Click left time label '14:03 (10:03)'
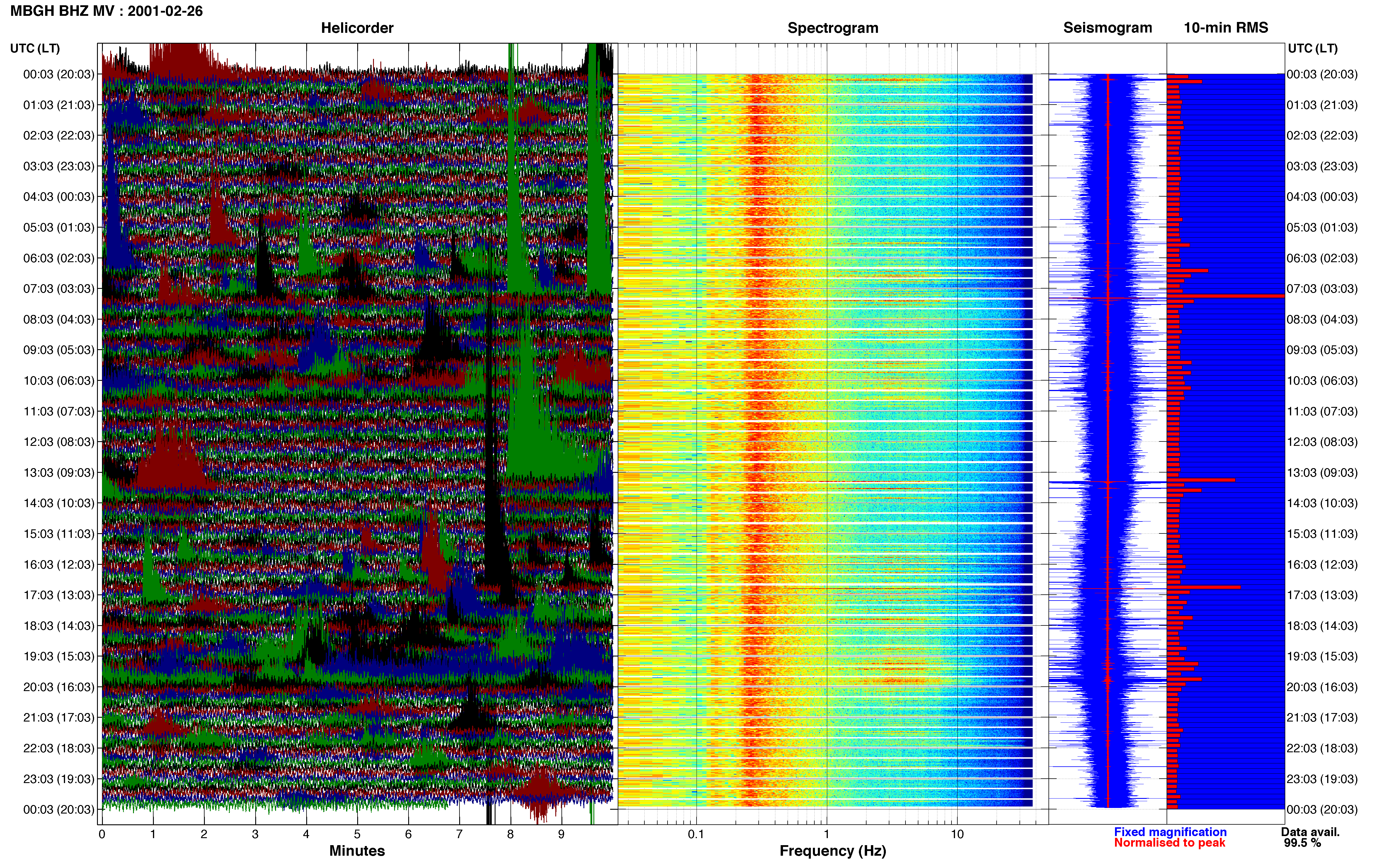 click(59, 503)
